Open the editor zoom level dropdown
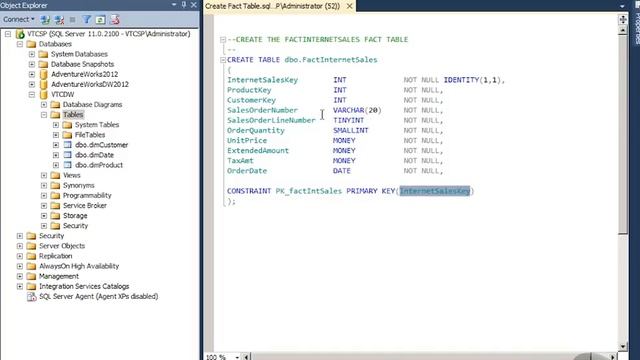640x360 pixels. tap(237, 357)
